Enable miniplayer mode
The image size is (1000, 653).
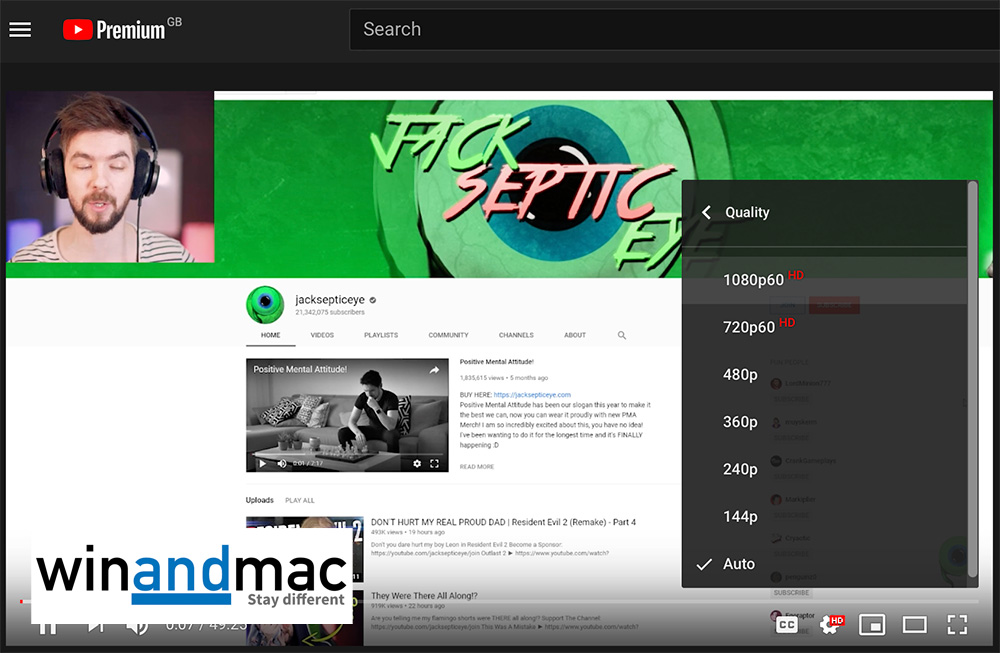[872, 625]
